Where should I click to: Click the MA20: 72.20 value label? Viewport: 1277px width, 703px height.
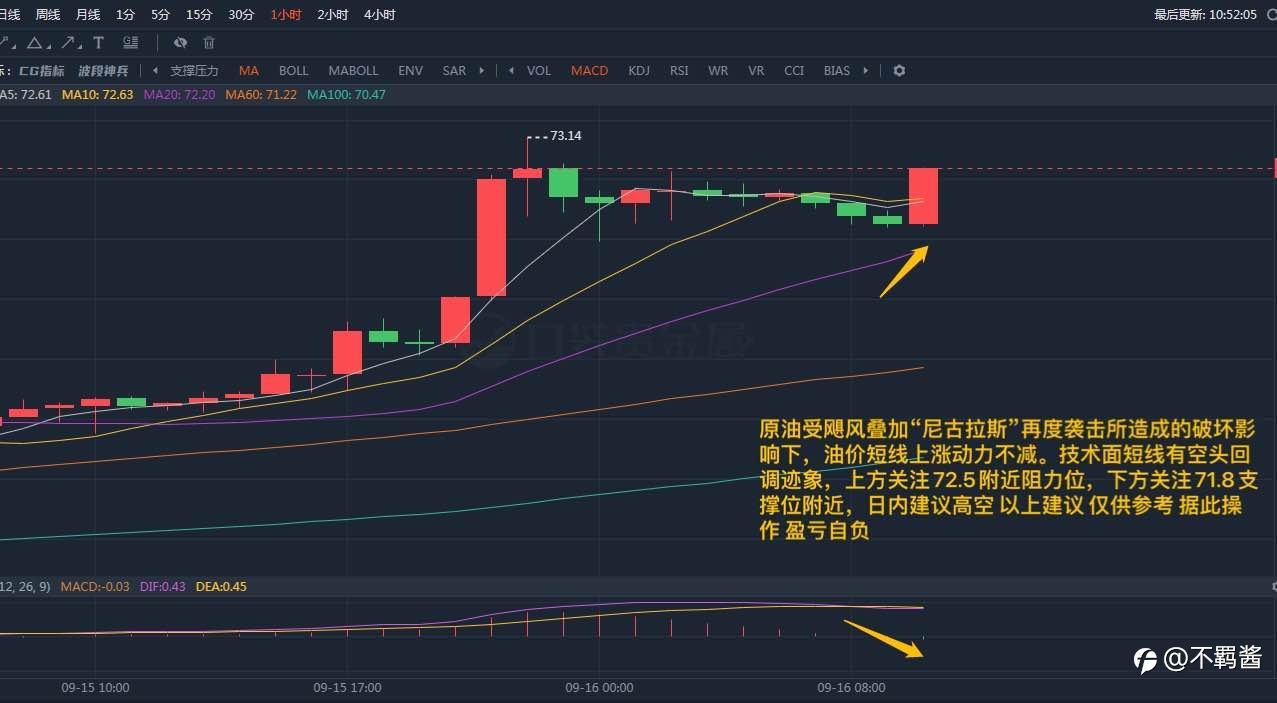point(179,95)
